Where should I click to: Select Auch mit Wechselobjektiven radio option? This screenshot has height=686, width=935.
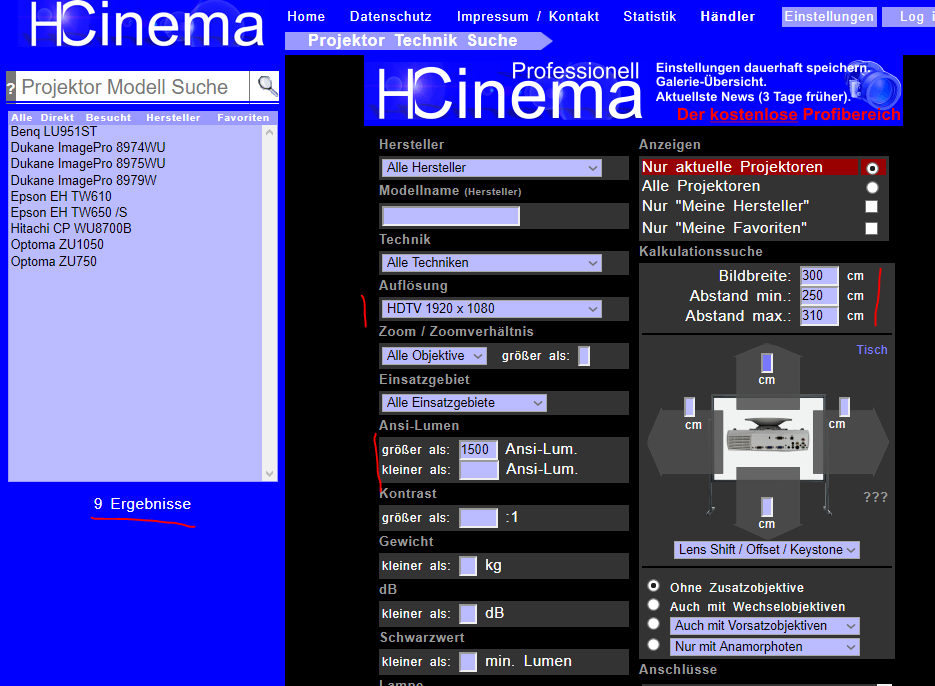[654, 605]
